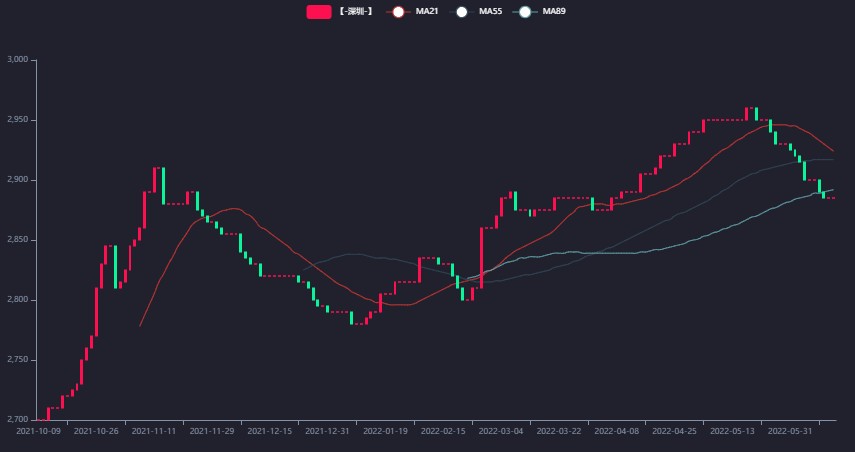The image size is (855, 452).
Task: Click the MA21 legend text
Action: tap(427, 12)
